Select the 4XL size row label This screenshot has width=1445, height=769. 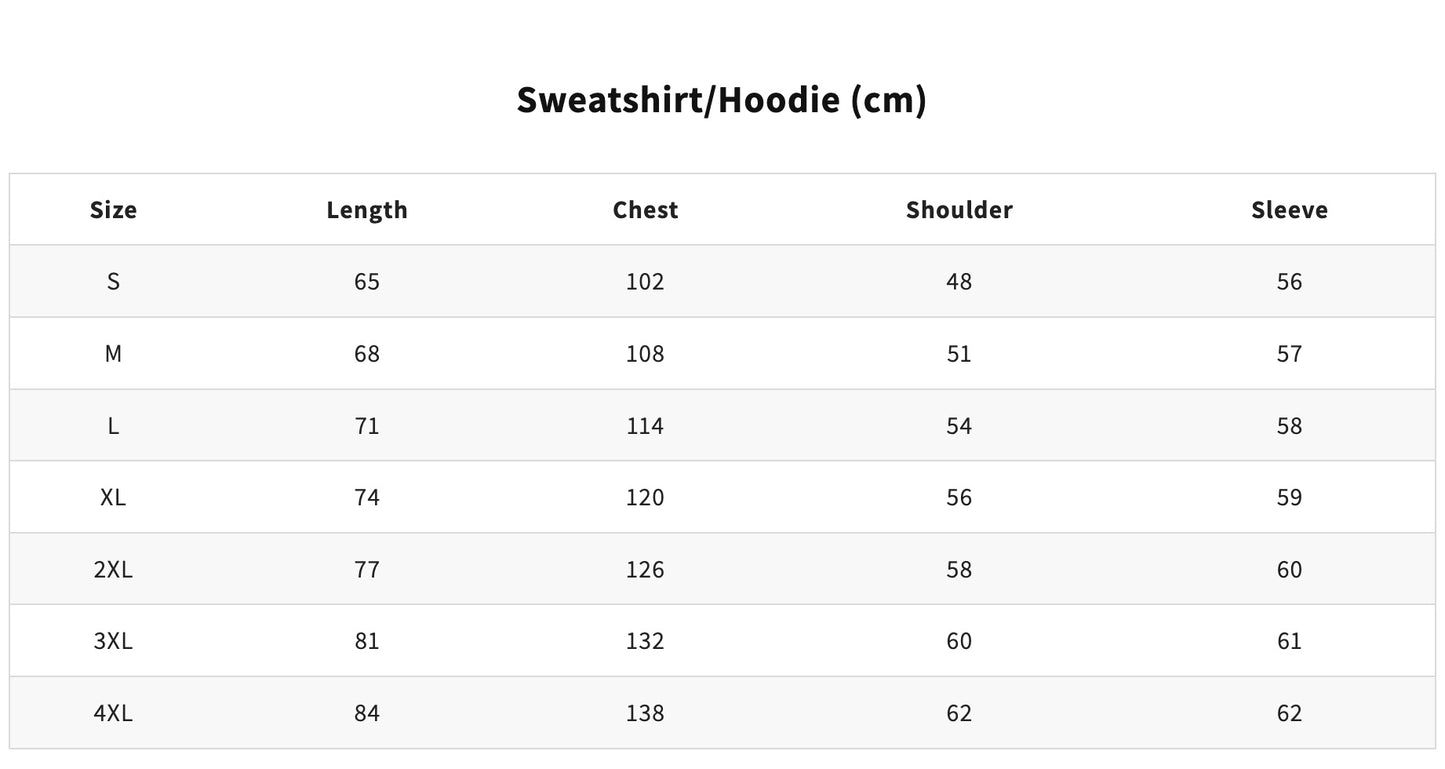113,714
